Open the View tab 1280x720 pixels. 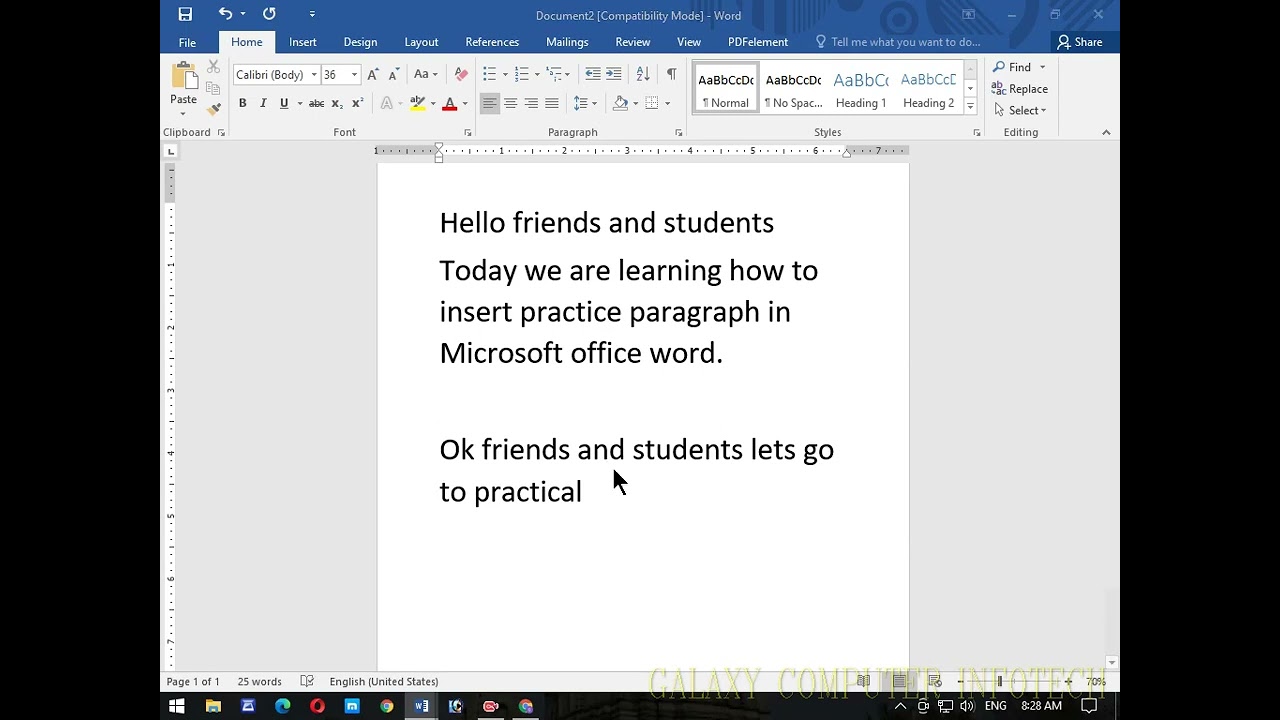pyautogui.click(x=689, y=42)
